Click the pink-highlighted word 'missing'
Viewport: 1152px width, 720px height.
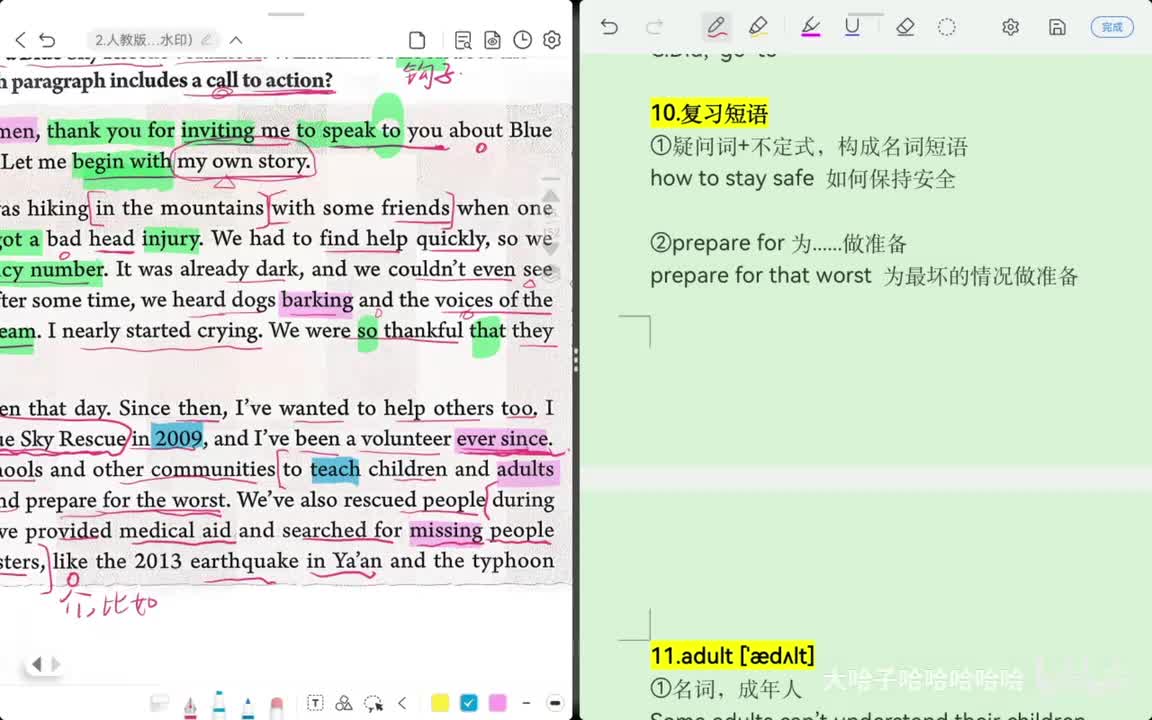click(x=446, y=530)
